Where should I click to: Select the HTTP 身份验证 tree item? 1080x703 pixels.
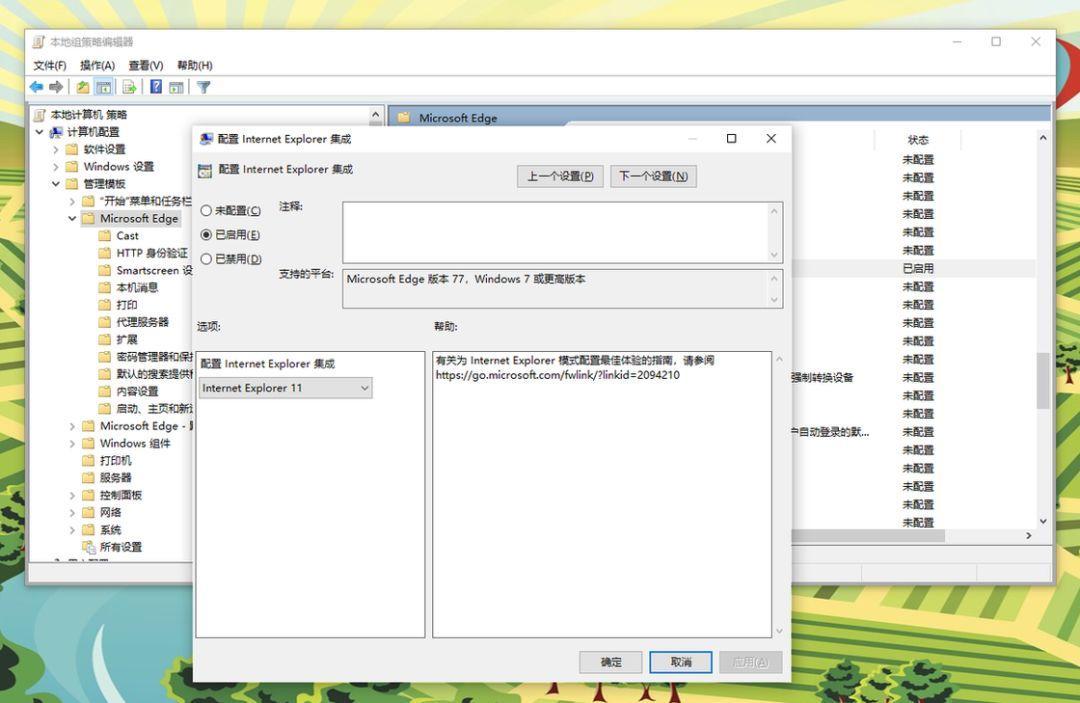(x=152, y=253)
